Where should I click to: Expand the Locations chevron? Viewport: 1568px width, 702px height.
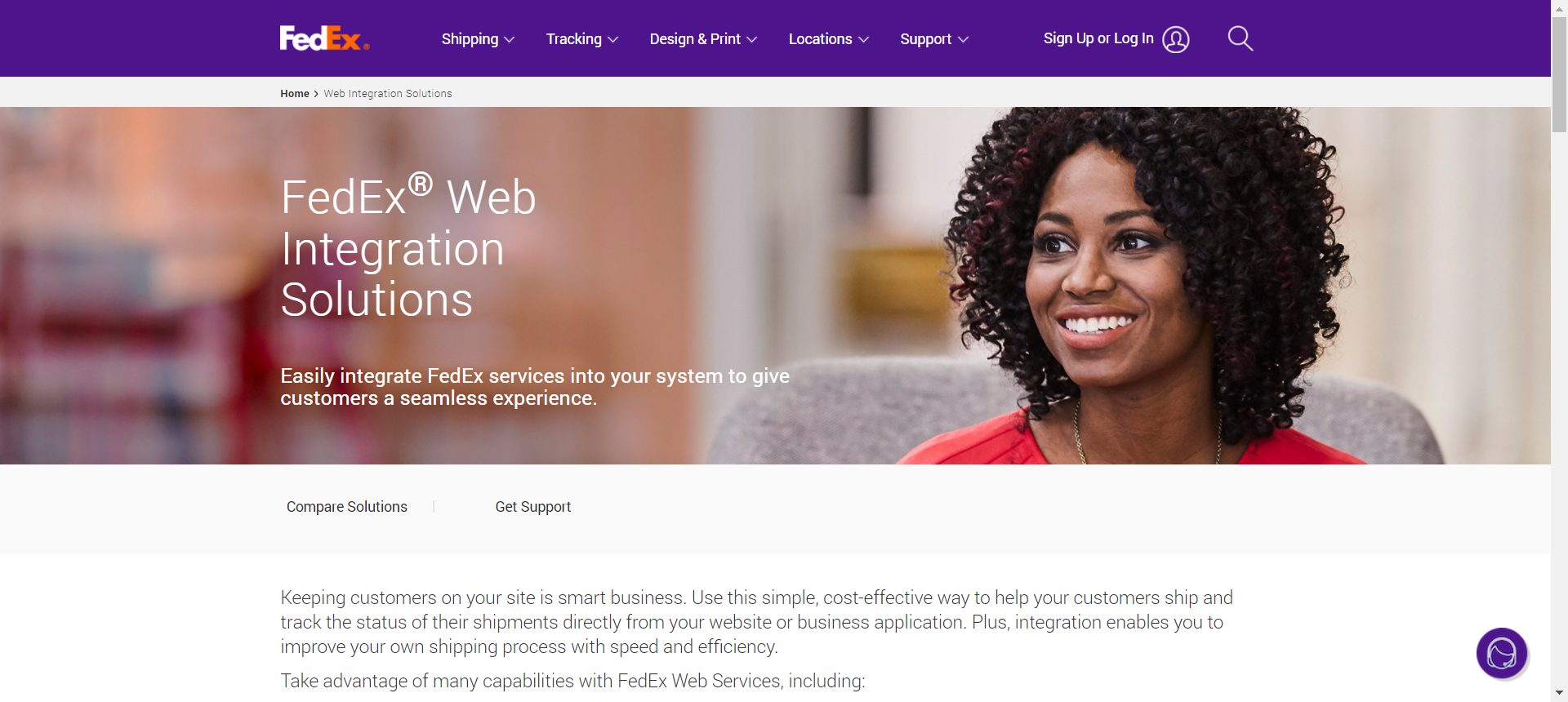pos(863,39)
